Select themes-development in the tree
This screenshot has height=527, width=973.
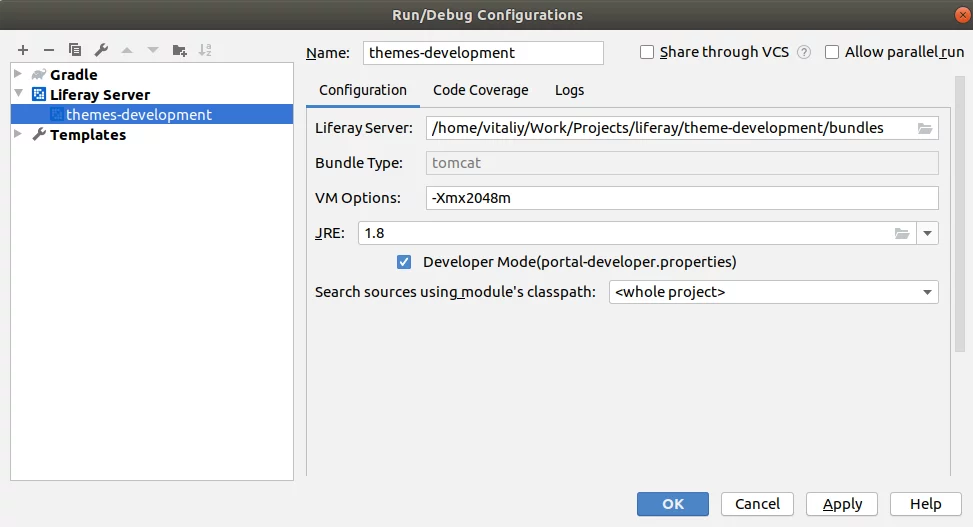click(x=152, y=114)
